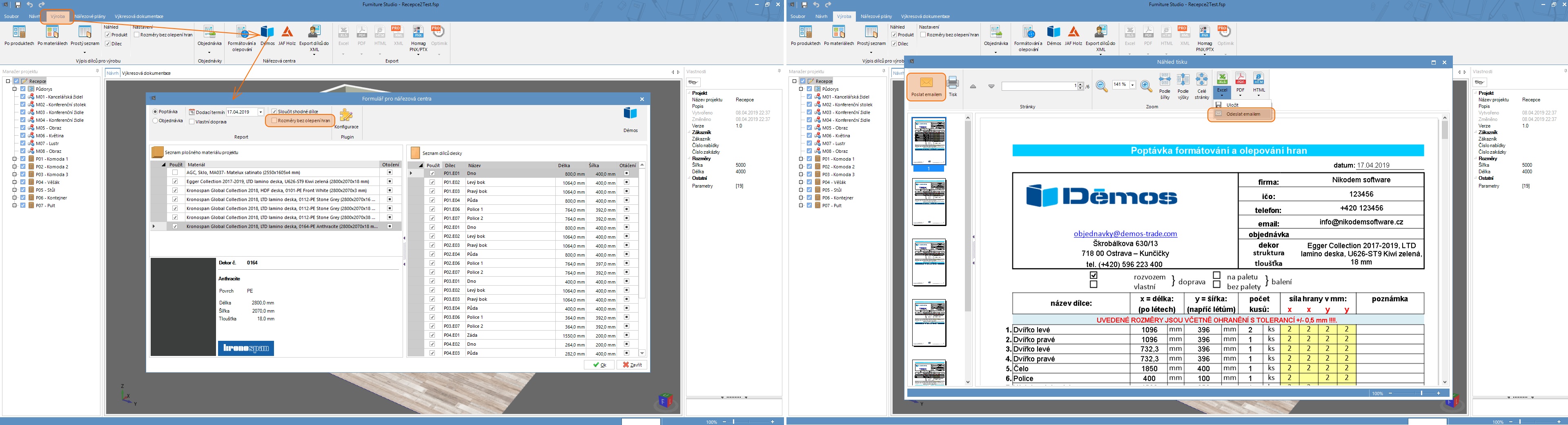Open Nářezové plány tab in left window
The image size is (1568, 425).
[x=89, y=16]
